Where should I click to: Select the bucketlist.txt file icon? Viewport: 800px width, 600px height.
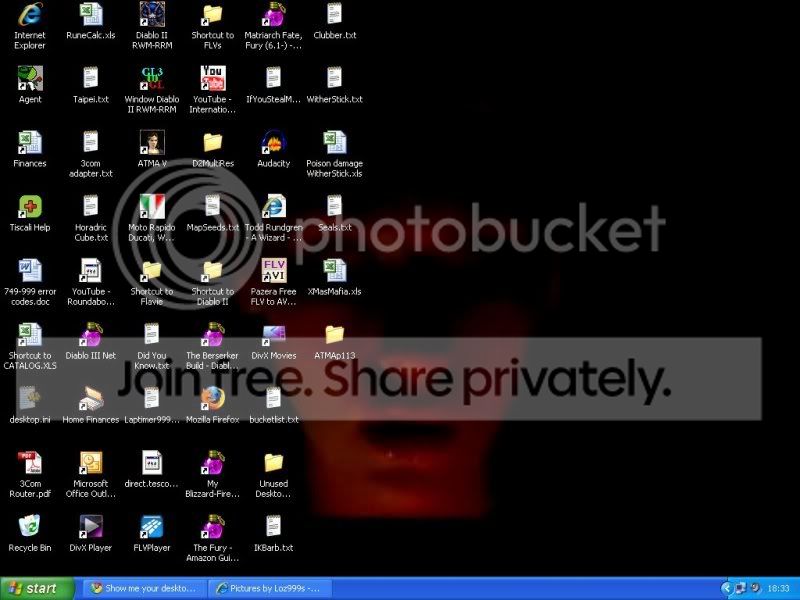tap(273, 399)
